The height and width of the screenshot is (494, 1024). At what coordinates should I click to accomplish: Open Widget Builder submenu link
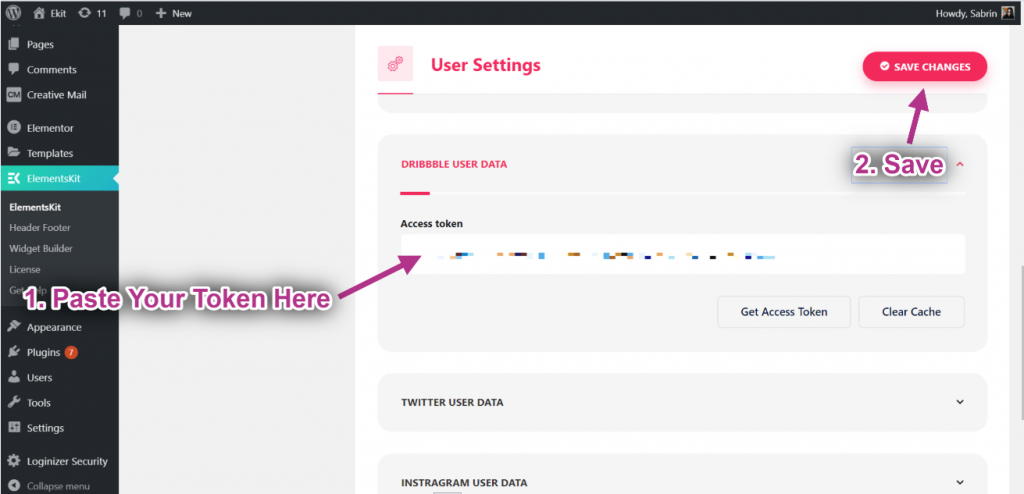click(x=41, y=248)
